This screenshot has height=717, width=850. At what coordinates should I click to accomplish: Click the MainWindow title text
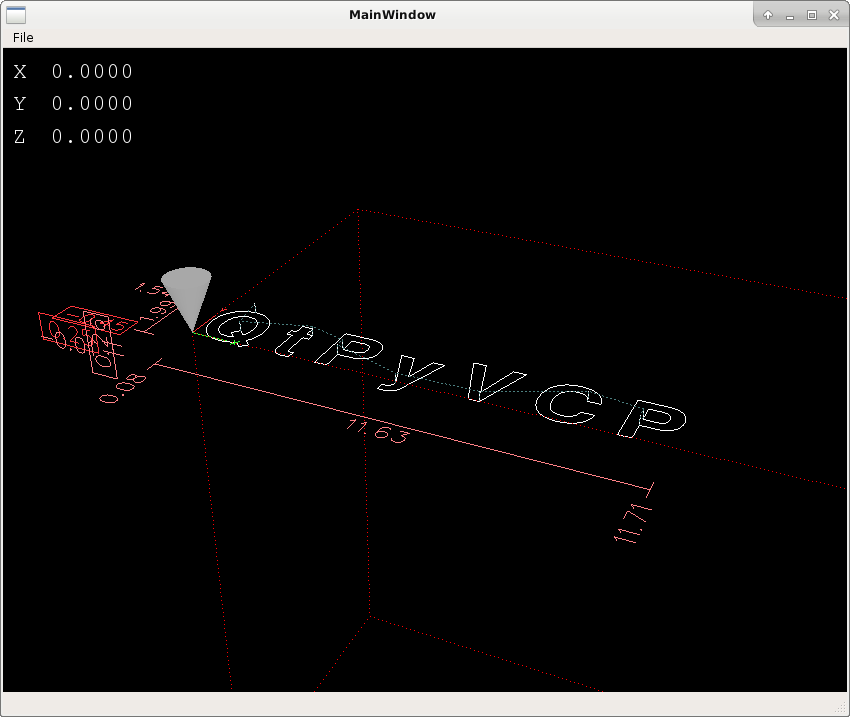tap(392, 15)
